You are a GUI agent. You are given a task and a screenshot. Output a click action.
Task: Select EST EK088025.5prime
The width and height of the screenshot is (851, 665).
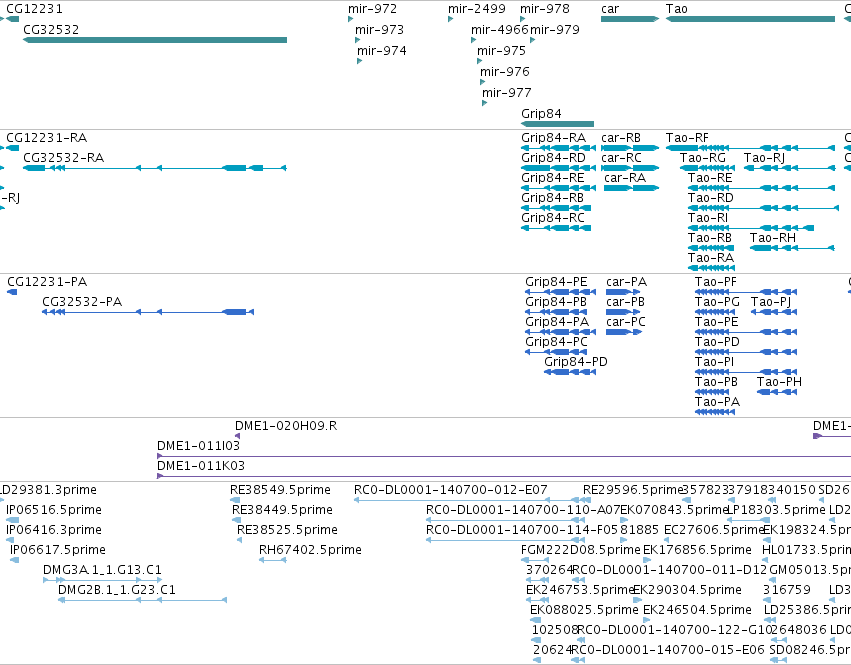[x=535, y=620]
